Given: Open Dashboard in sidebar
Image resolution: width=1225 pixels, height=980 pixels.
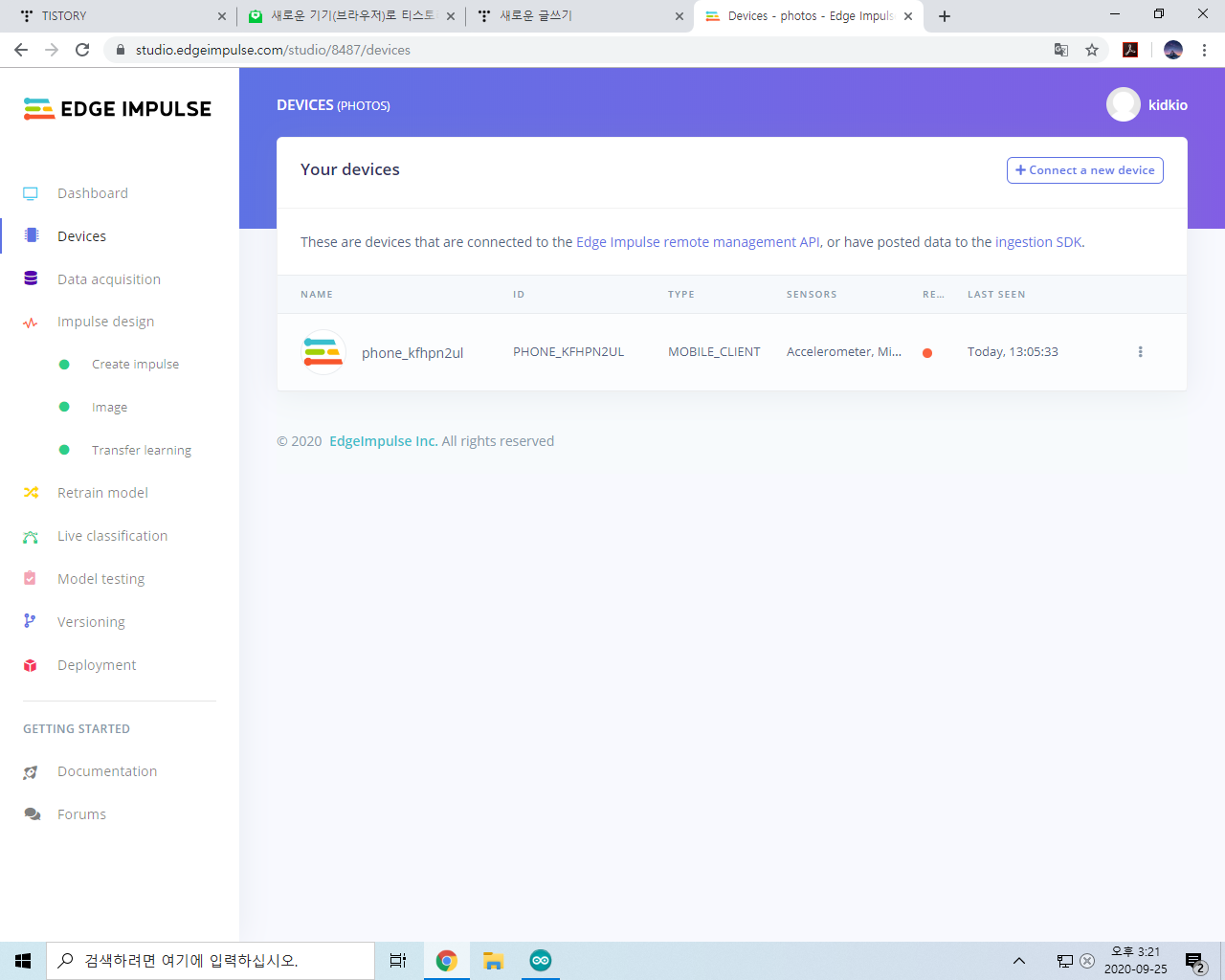Looking at the screenshot, I should tap(93, 193).
